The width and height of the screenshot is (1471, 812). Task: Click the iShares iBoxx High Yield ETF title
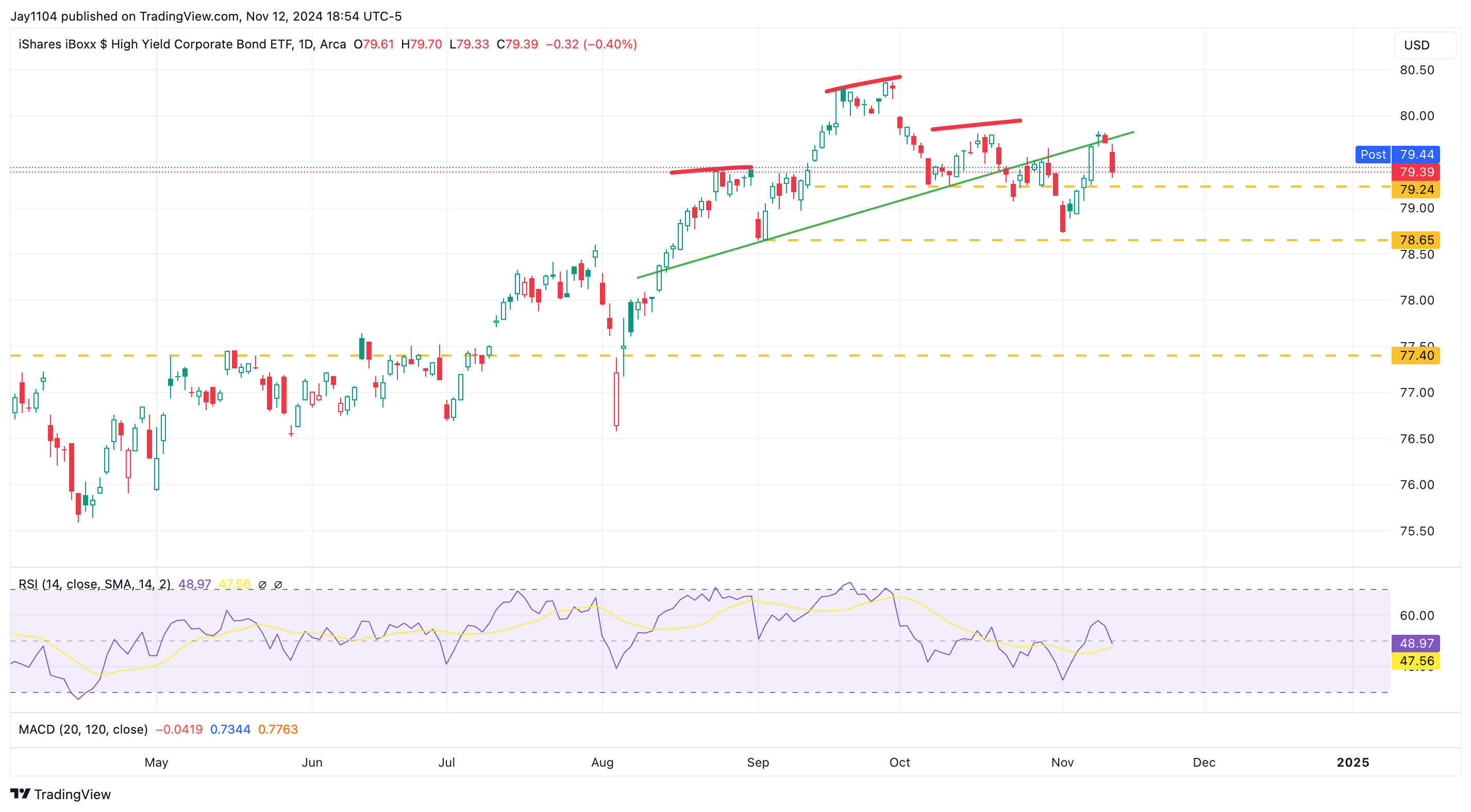[x=182, y=44]
